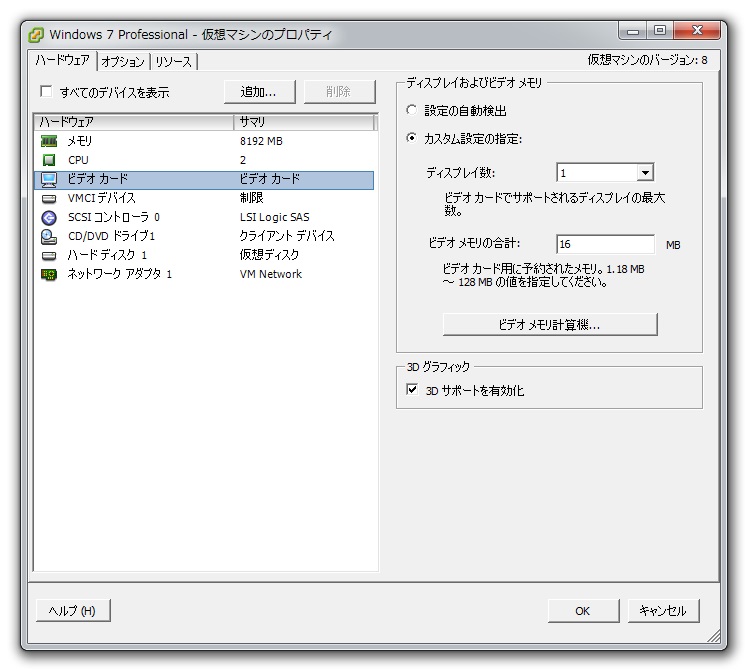Select ネットワーク アダプタ 1 row label
Image resolution: width=748 pixels, height=671 pixels.
[119, 274]
